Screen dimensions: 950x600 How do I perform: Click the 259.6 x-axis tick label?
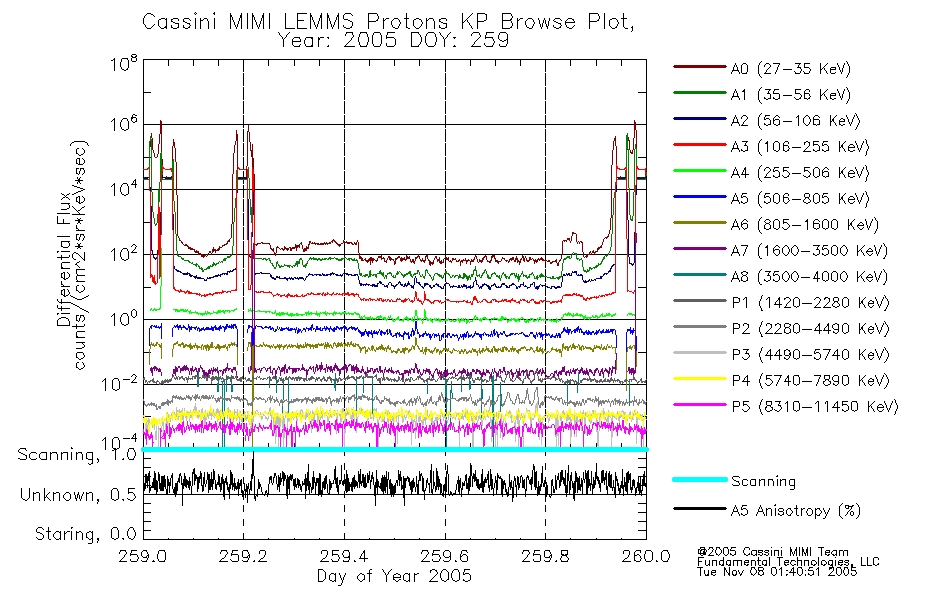[x=445, y=556]
